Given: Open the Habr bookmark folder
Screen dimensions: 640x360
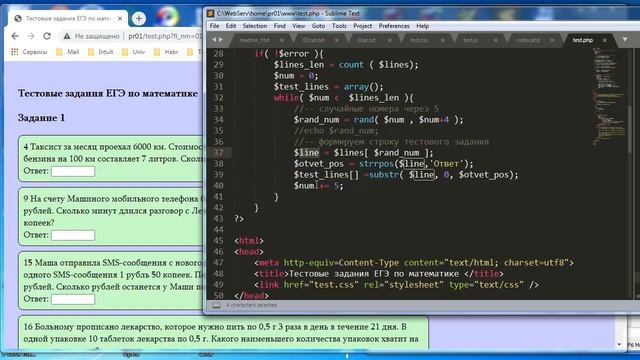Looking at the screenshot, I should pos(166,52).
